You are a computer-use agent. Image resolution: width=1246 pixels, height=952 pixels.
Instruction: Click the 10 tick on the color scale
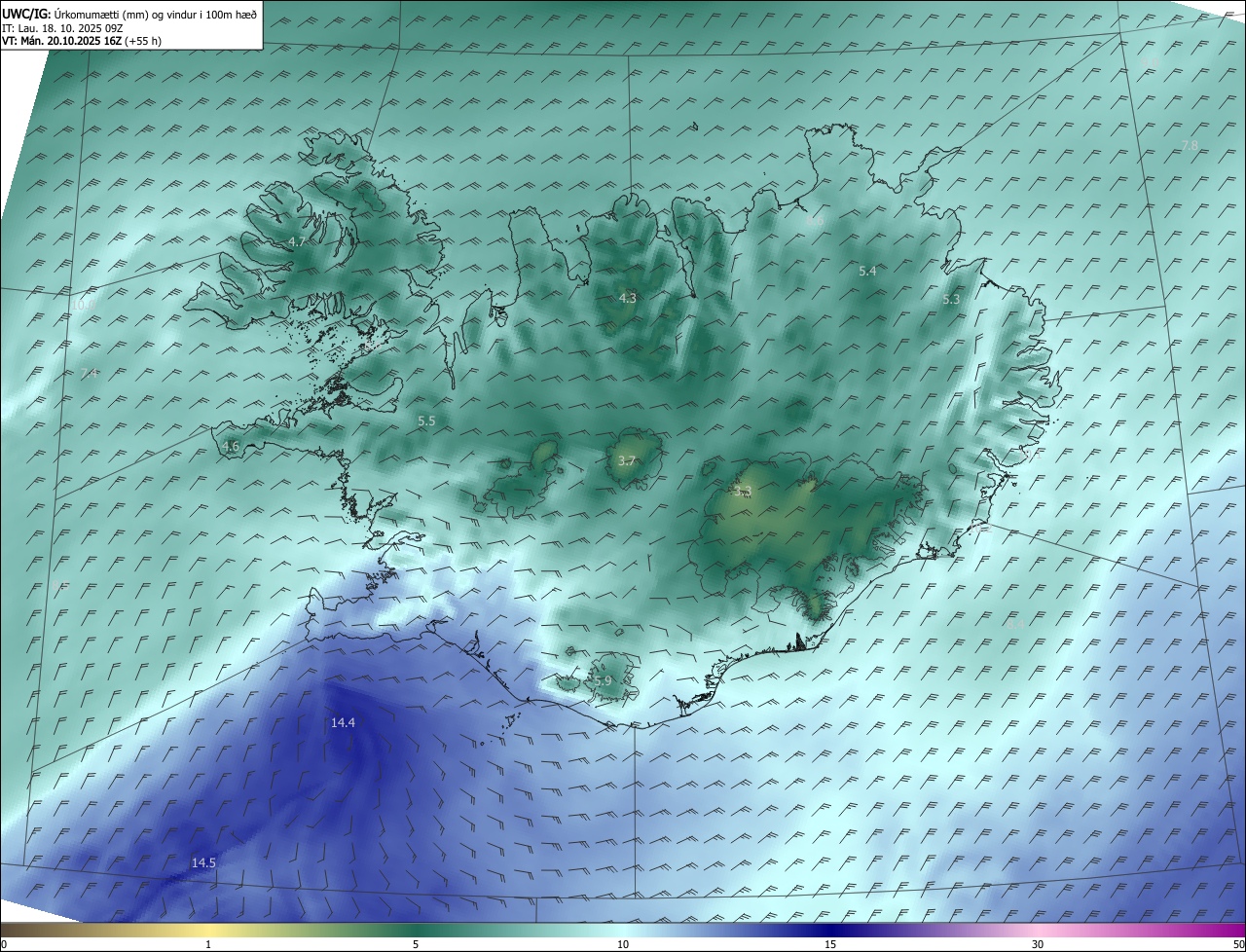[x=623, y=944]
